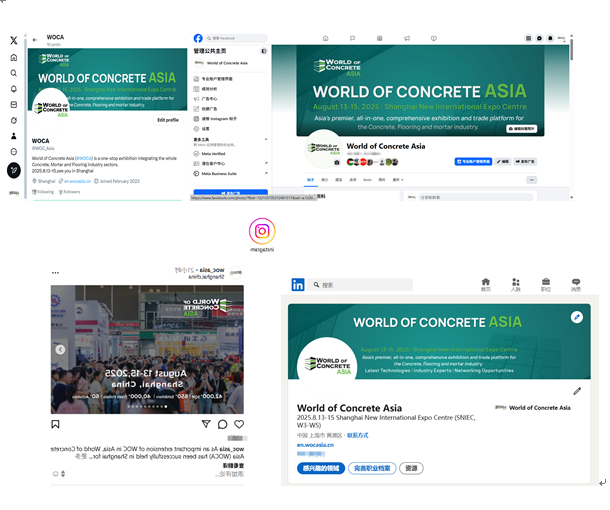Open the Following count on X profile

click(x=43, y=192)
